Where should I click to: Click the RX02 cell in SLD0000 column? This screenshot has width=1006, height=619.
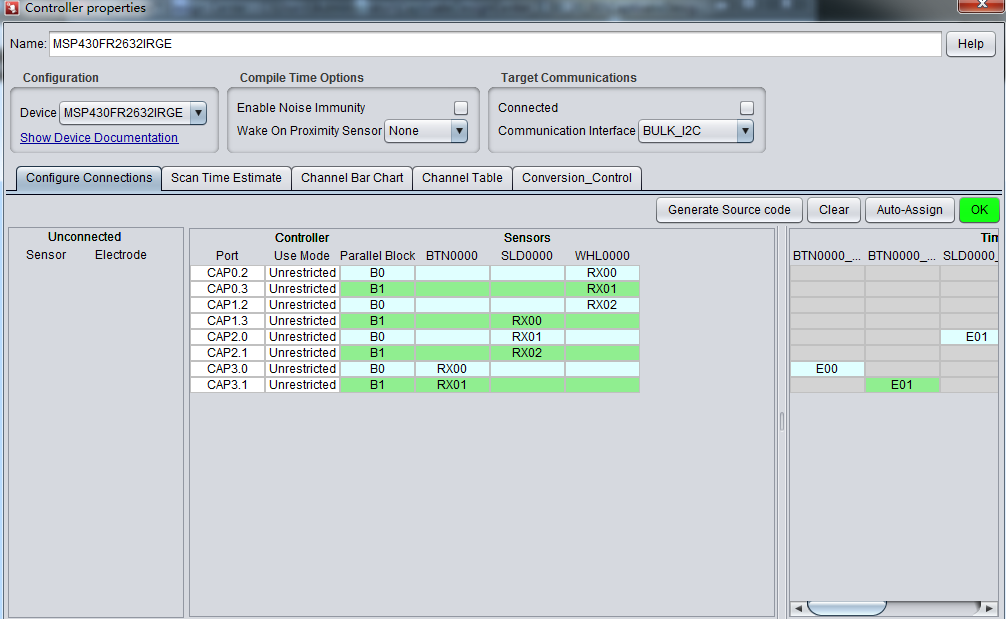click(527, 353)
